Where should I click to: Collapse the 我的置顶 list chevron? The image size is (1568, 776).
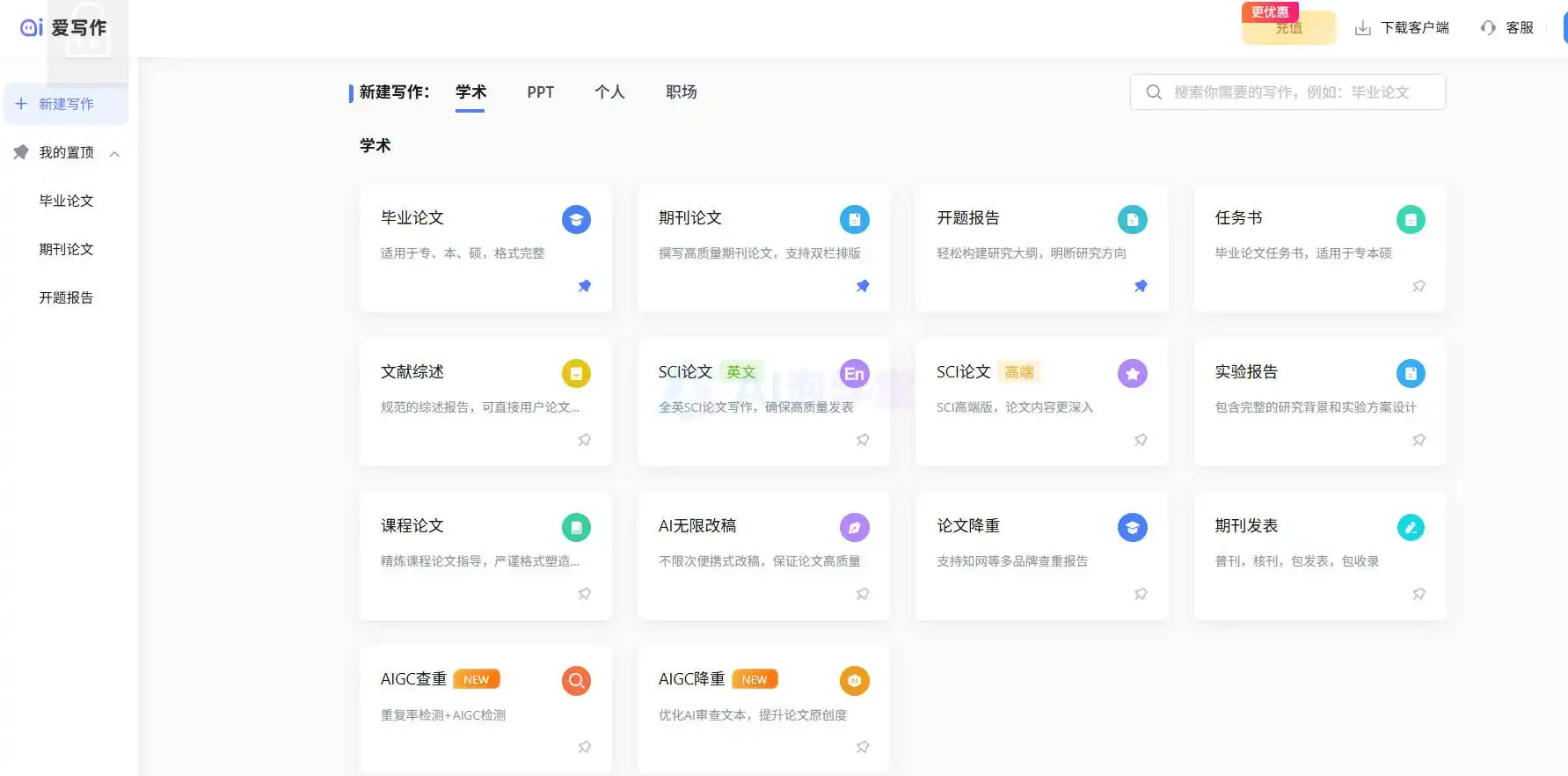coord(114,154)
